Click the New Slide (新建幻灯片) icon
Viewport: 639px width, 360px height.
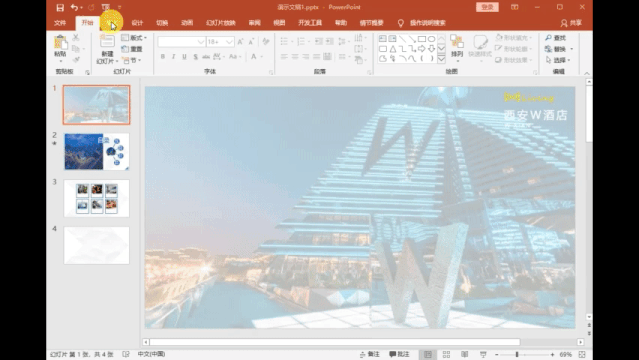(x=107, y=42)
